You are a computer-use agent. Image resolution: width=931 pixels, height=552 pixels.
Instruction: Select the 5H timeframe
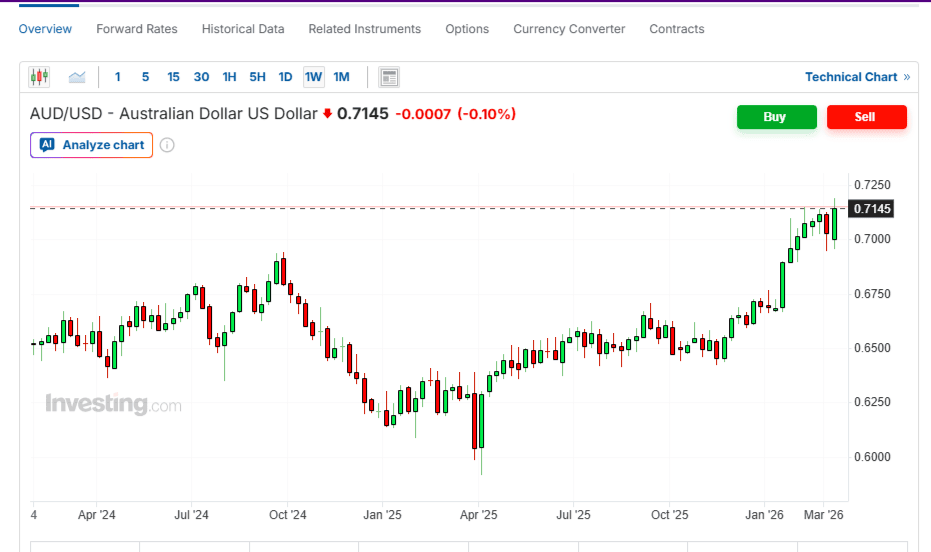click(x=257, y=77)
